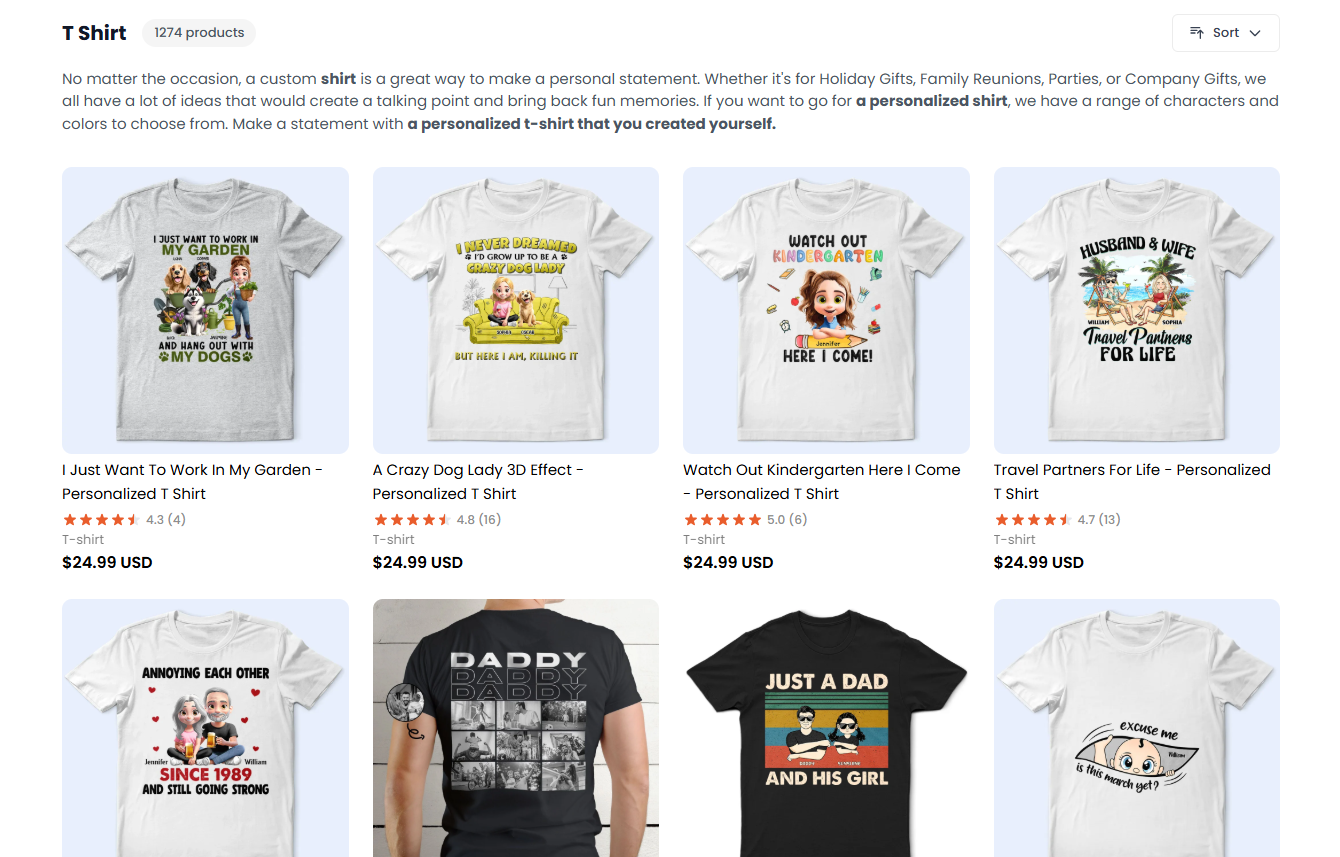
Task: Open the Husband & Wife travel shirt image
Action: point(1137,310)
